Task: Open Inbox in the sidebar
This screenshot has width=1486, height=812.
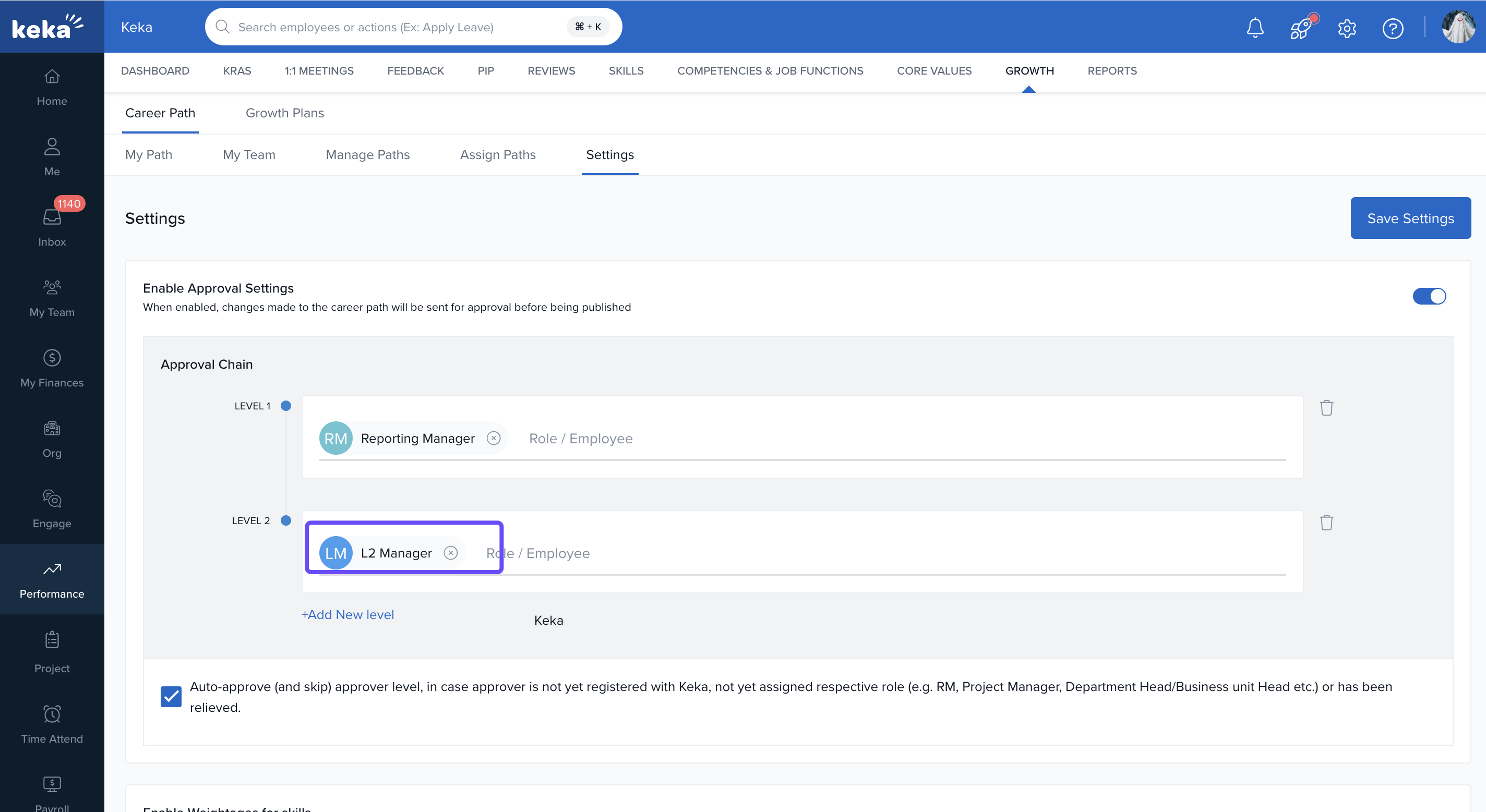Action: click(x=52, y=227)
